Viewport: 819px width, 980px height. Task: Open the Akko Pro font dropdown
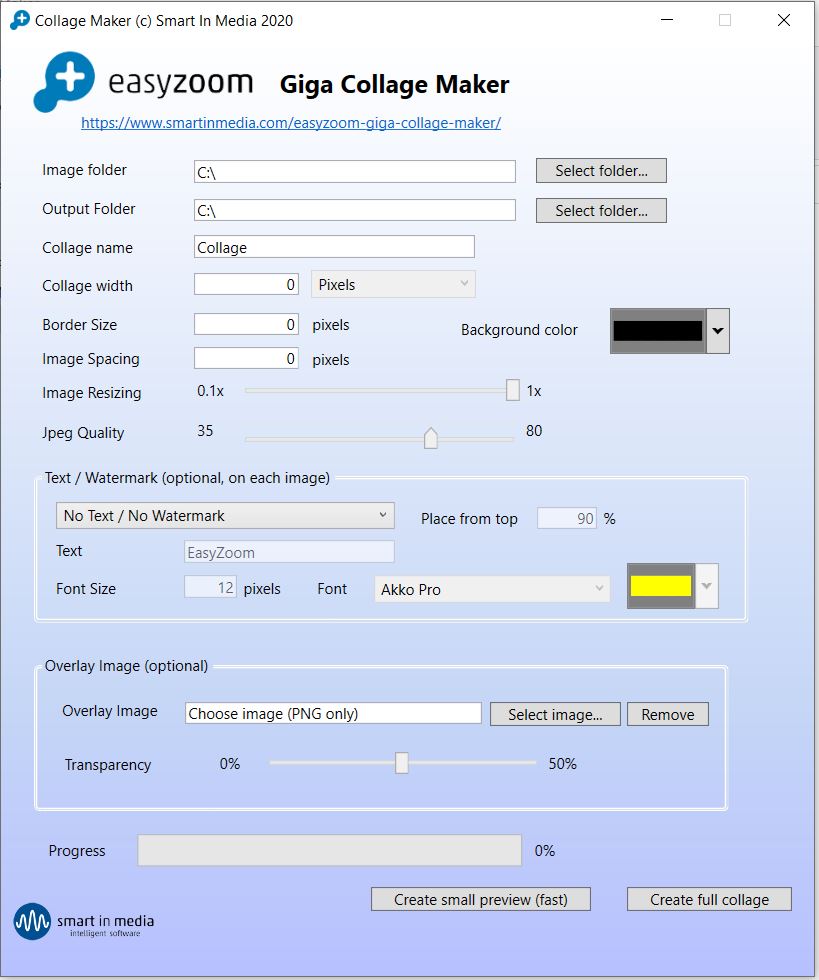pos(492,589)
